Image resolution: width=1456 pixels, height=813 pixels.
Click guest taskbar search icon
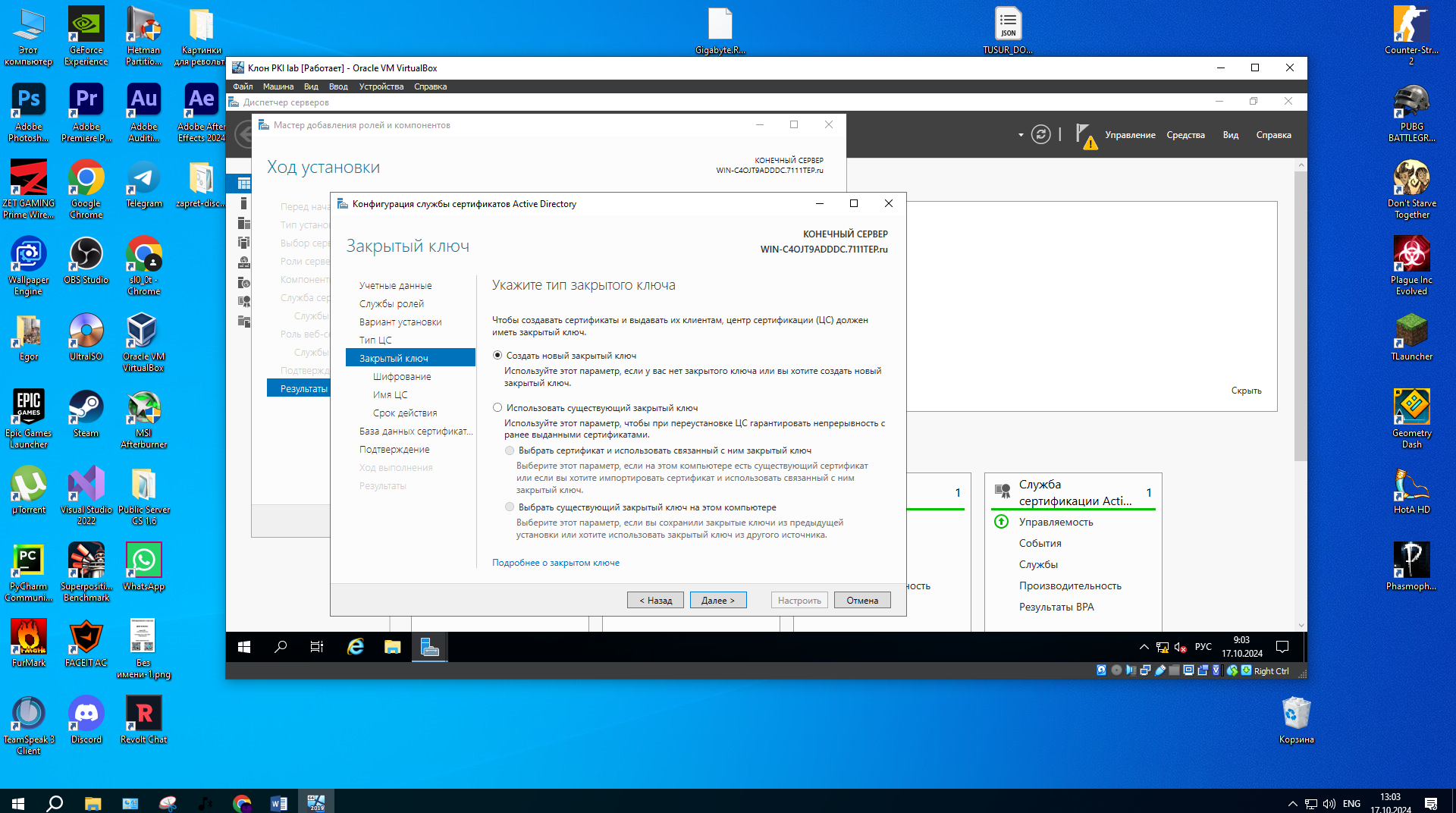(x=281, y=647)
